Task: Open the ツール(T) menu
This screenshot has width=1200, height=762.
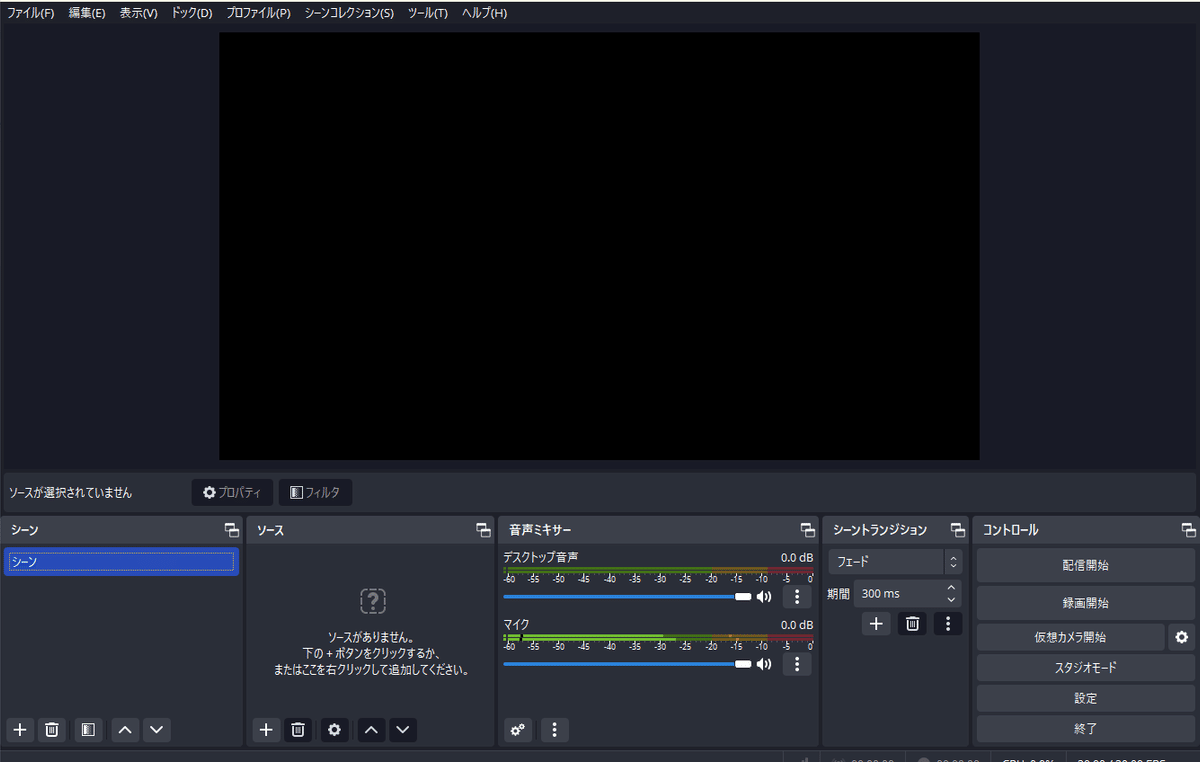Action: point(428,13)
